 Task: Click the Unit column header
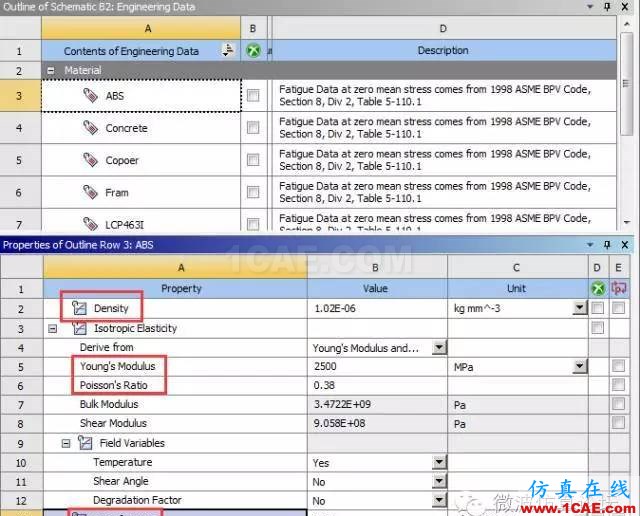pyautogui.click(x=518, y=289)
